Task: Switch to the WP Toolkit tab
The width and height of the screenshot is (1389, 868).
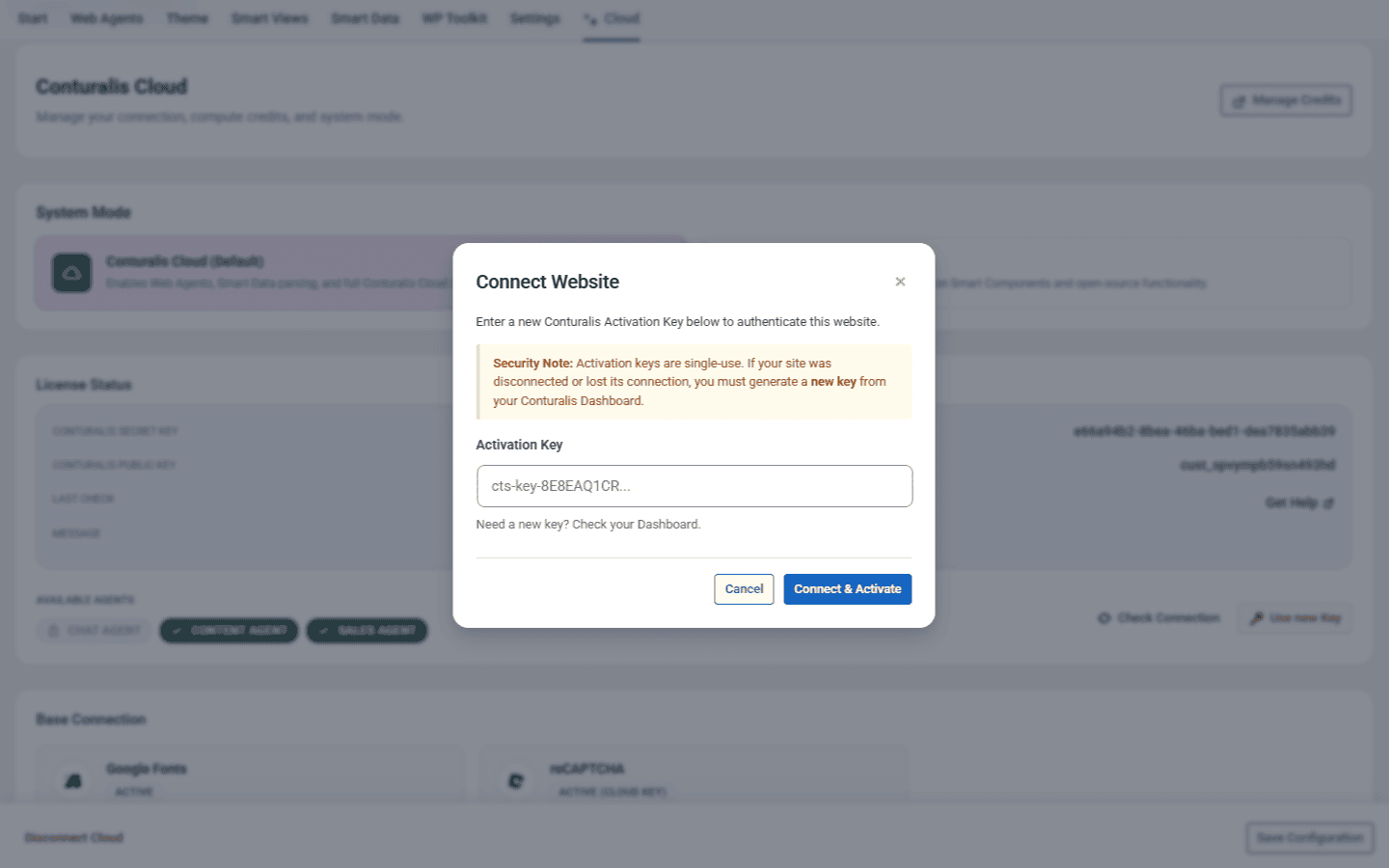Action: [454, 18]
